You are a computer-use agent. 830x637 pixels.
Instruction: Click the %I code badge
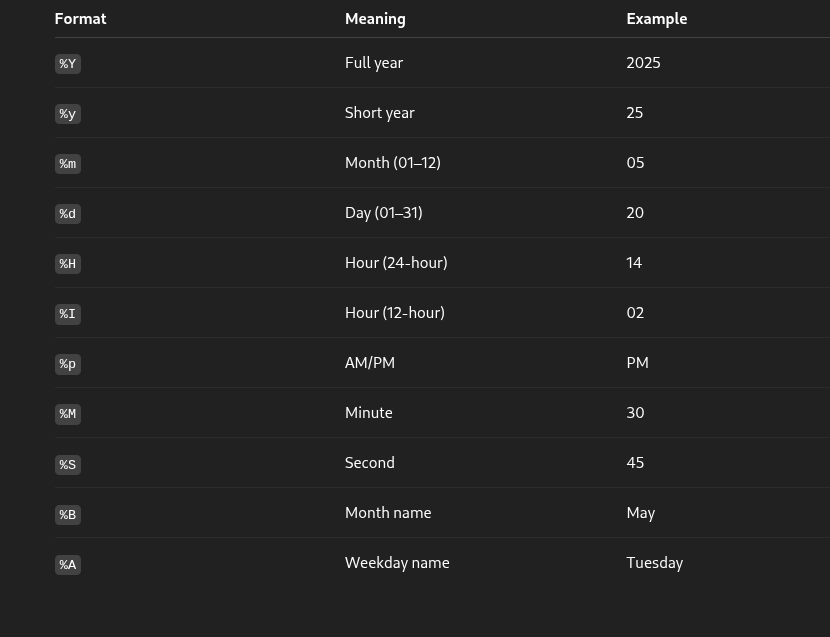click(x=68, y=314)
